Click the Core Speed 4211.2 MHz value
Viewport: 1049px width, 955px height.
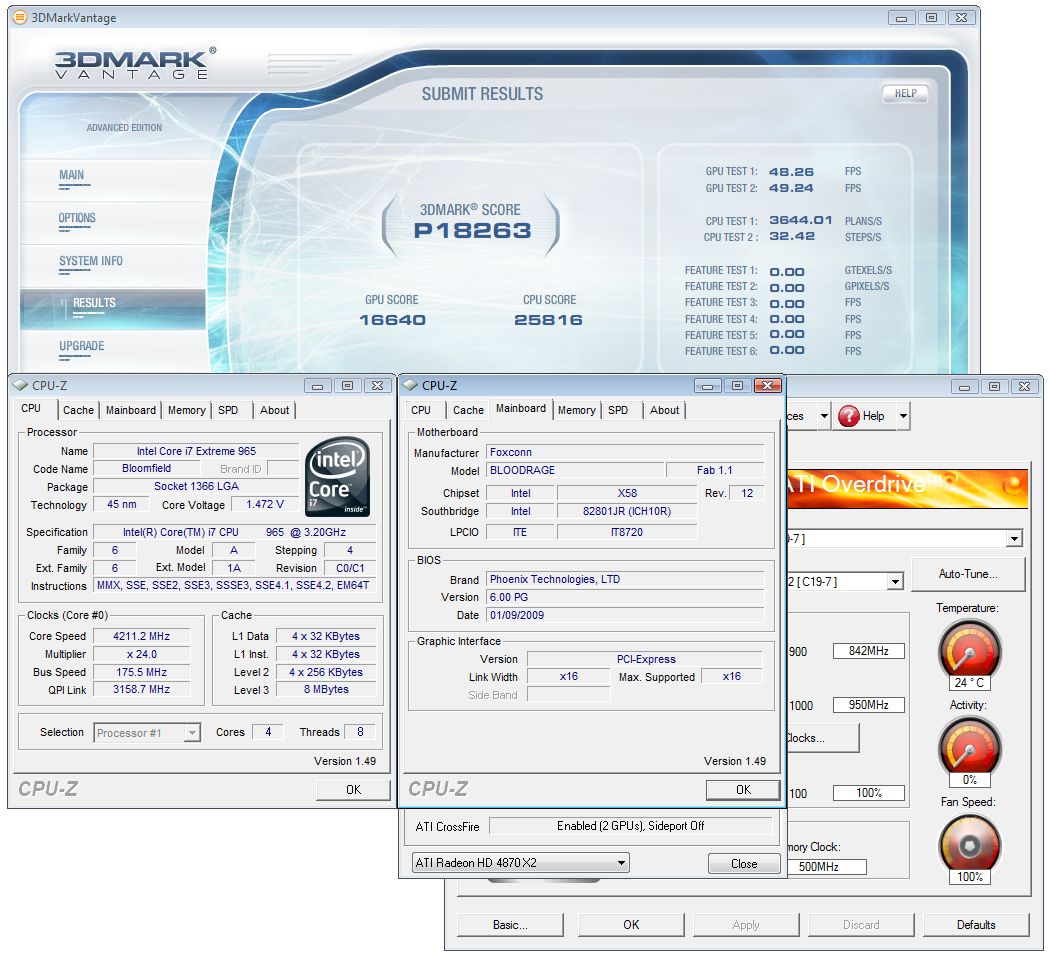tap(141, 636)
